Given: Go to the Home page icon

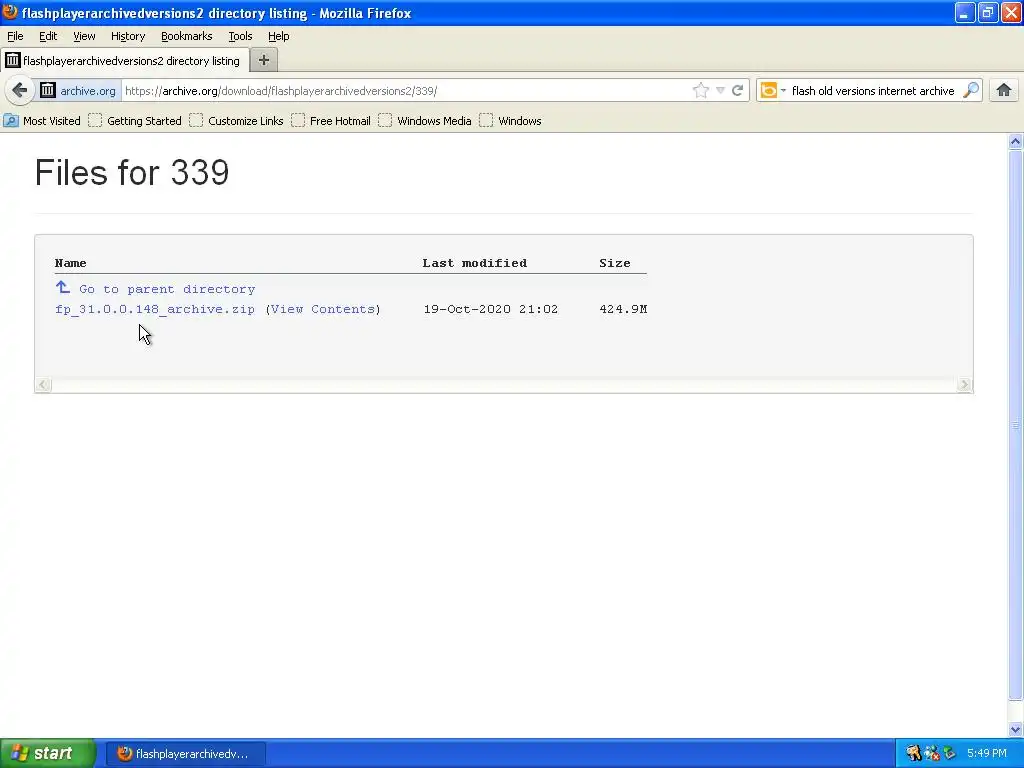Looking at the screenshot, I should coord(1004,90).
